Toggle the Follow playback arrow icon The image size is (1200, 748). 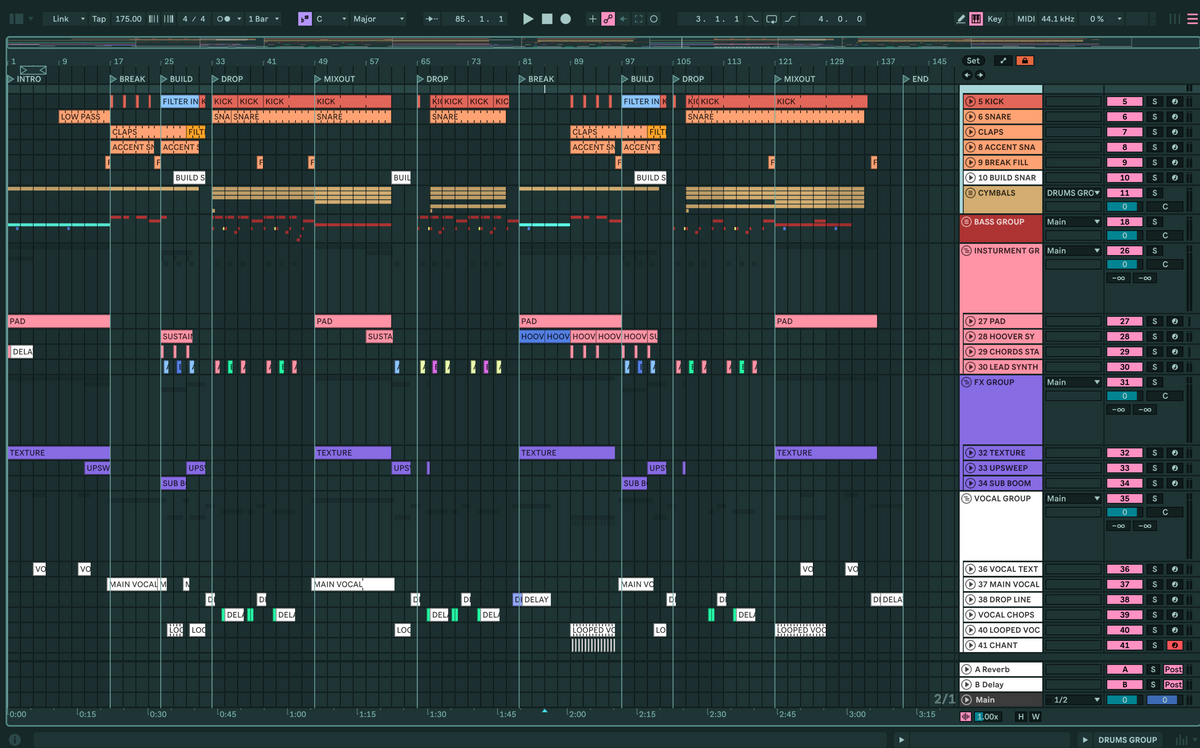coord(432,18)
